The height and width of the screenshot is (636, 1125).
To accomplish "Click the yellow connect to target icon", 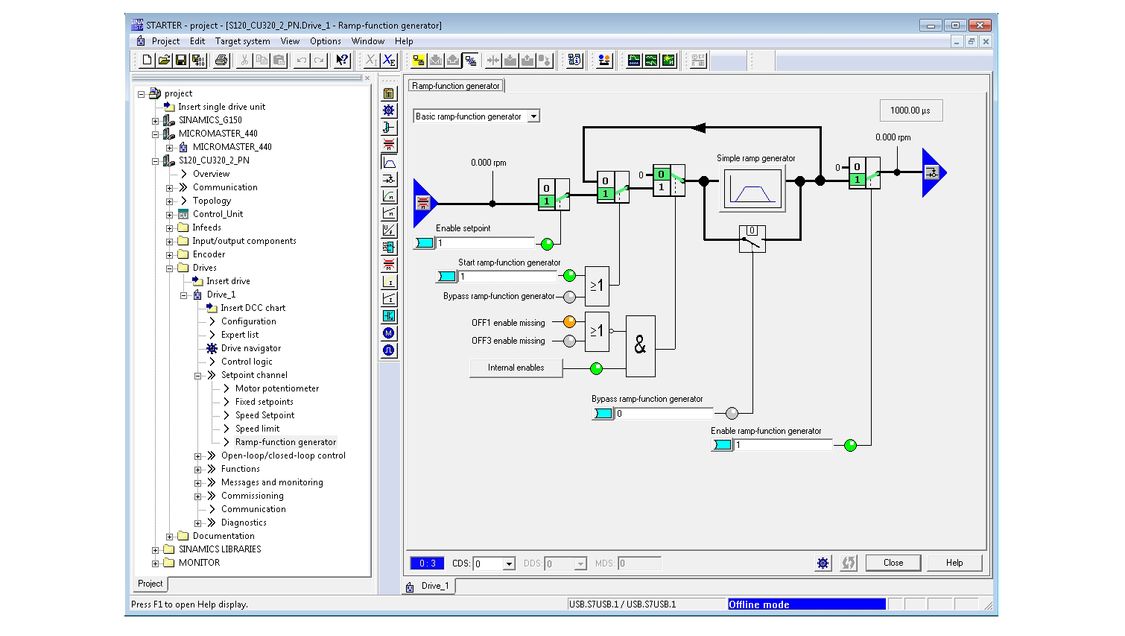I will click(x=418, y=60).
